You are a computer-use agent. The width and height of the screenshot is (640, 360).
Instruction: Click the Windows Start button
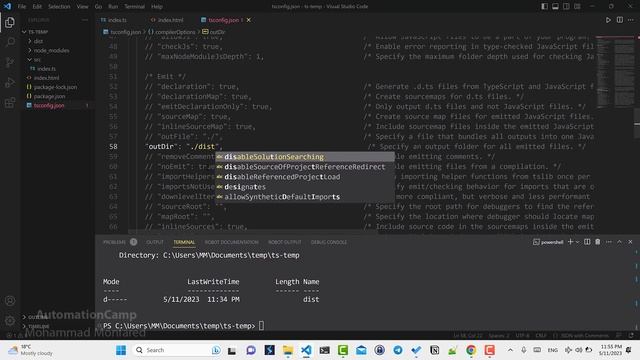[x=121, y=350]
